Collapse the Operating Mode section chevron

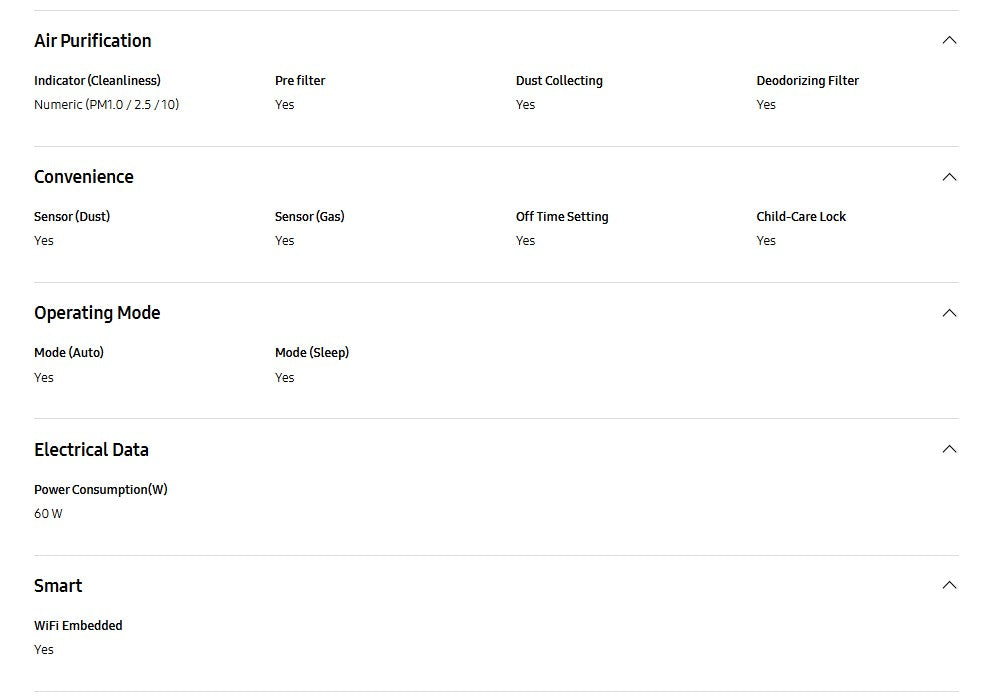coord(949,313)
